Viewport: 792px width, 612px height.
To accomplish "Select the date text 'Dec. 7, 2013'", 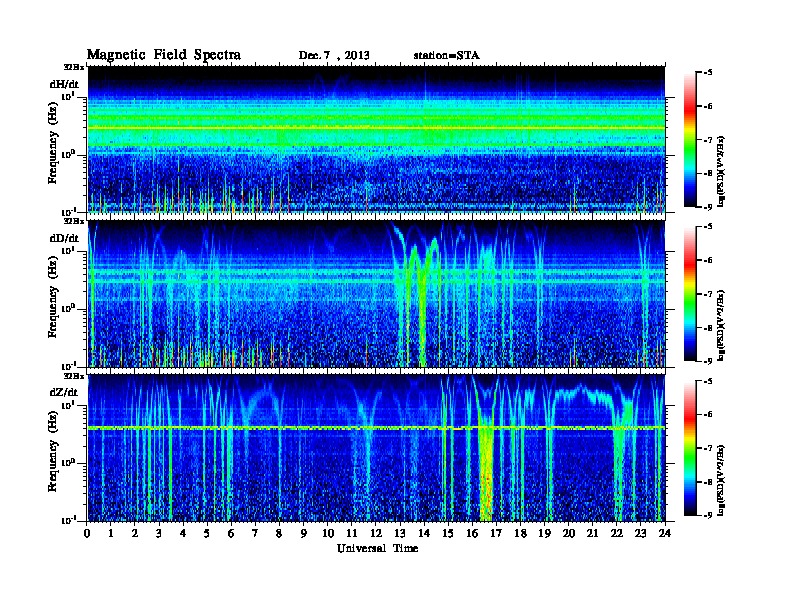I will tap(334, 56).
